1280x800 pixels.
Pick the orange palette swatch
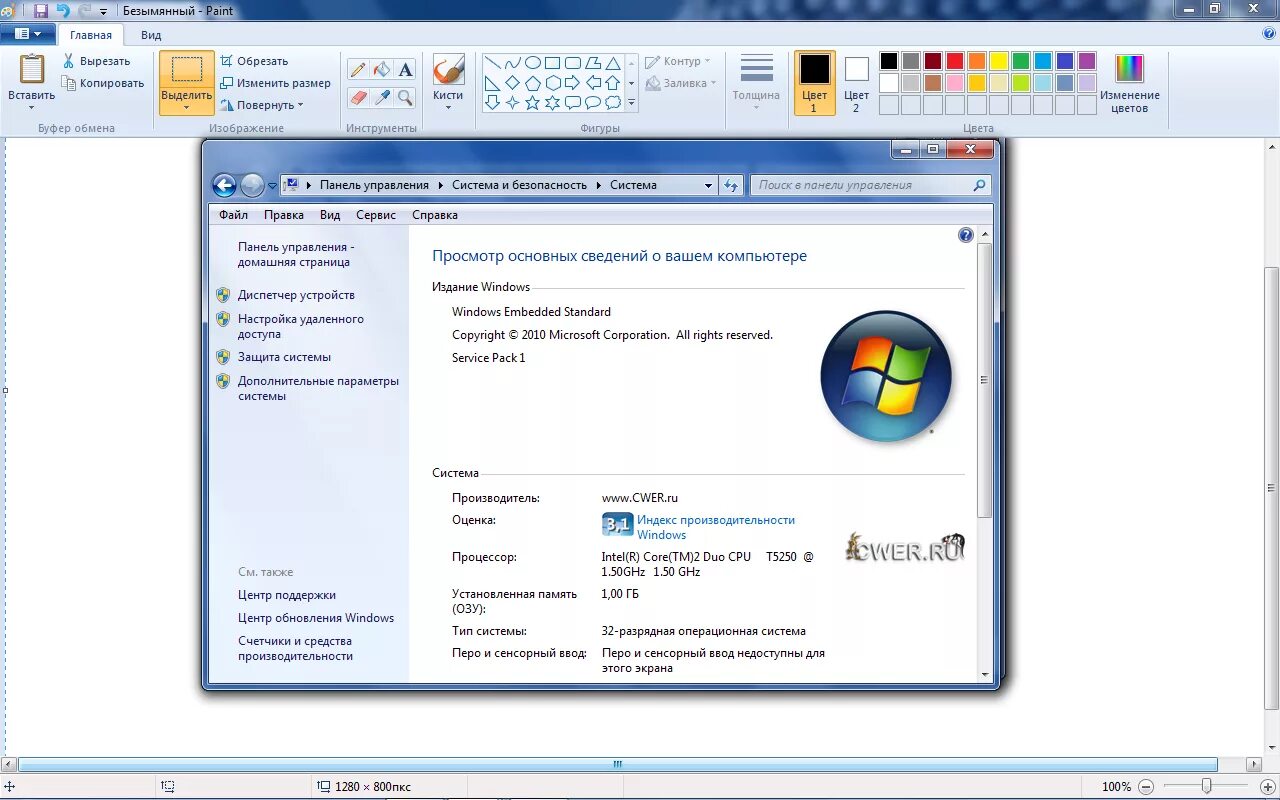coord(977,61)
